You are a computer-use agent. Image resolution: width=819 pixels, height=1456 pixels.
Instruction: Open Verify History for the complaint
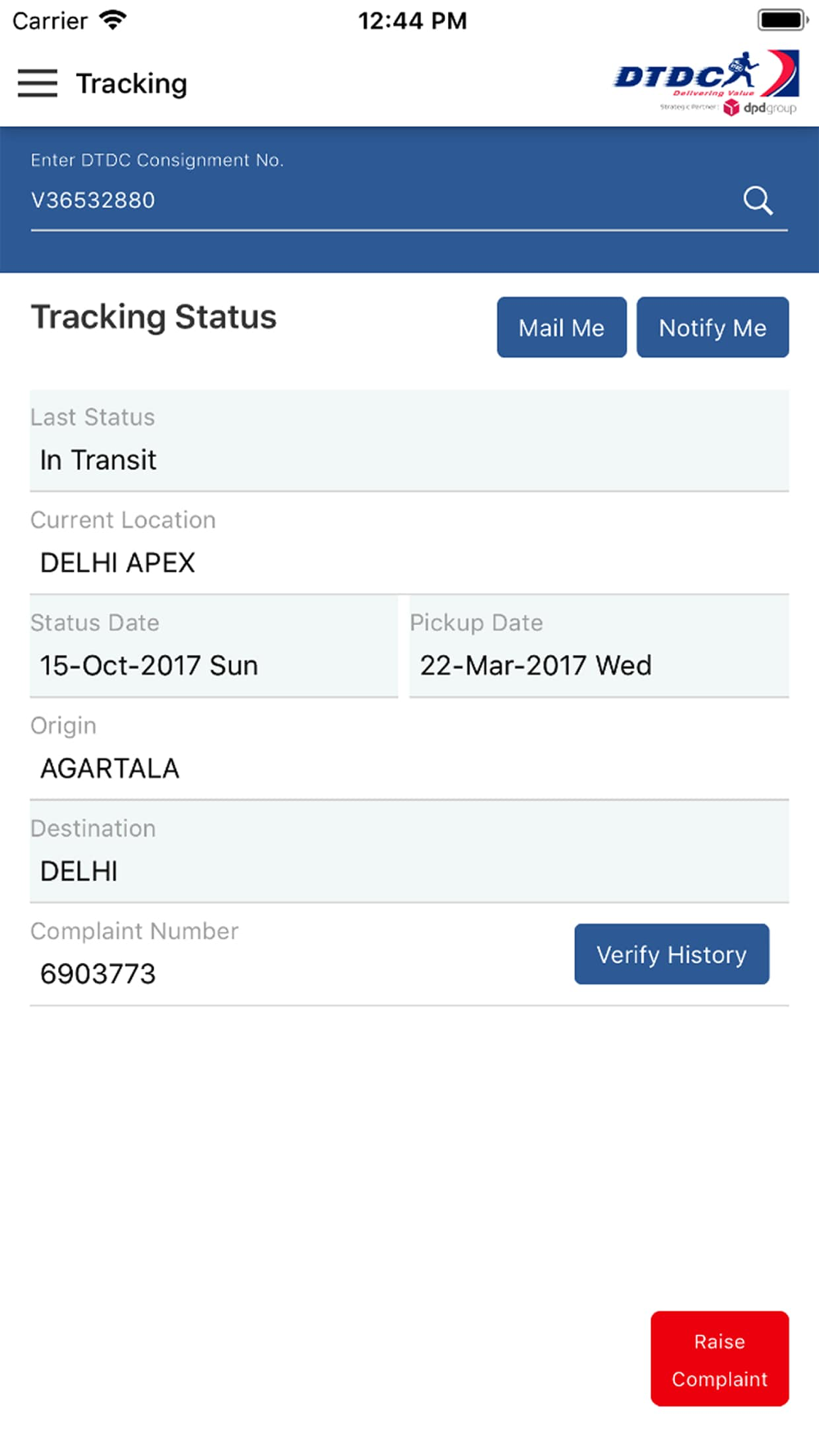[672, 954]
